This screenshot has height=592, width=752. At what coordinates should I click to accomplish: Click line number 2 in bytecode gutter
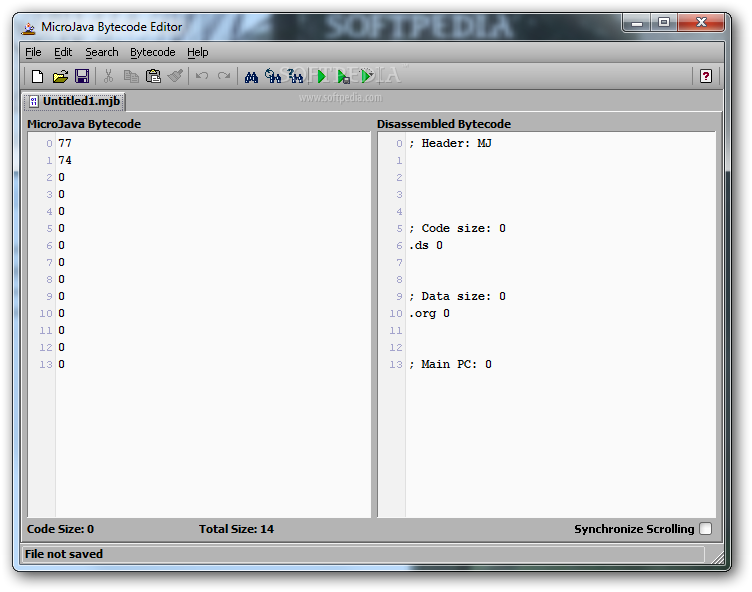point(49,178)
